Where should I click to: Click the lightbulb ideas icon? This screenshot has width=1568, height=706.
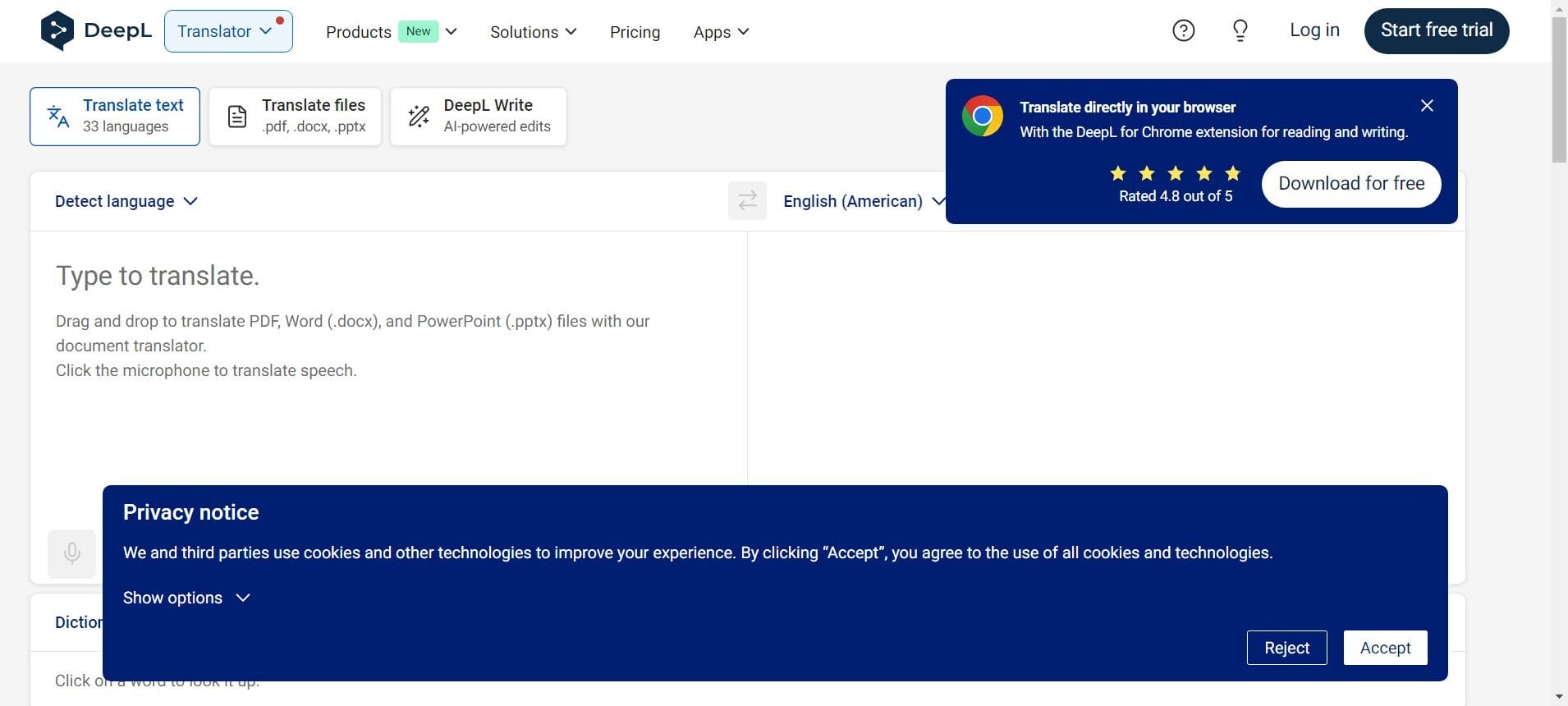tap(1240, 31)
